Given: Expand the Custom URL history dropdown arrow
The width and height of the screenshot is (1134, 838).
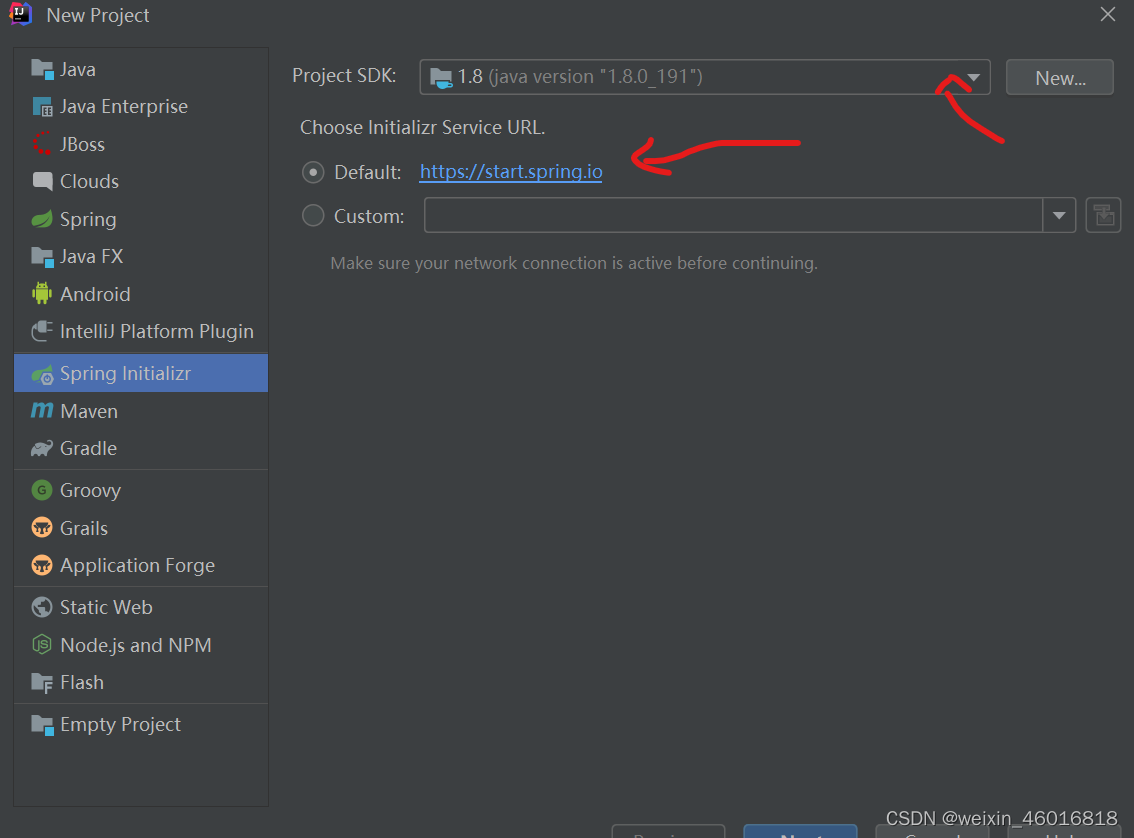Looking at the screenshot, I should coord(1059,215).
